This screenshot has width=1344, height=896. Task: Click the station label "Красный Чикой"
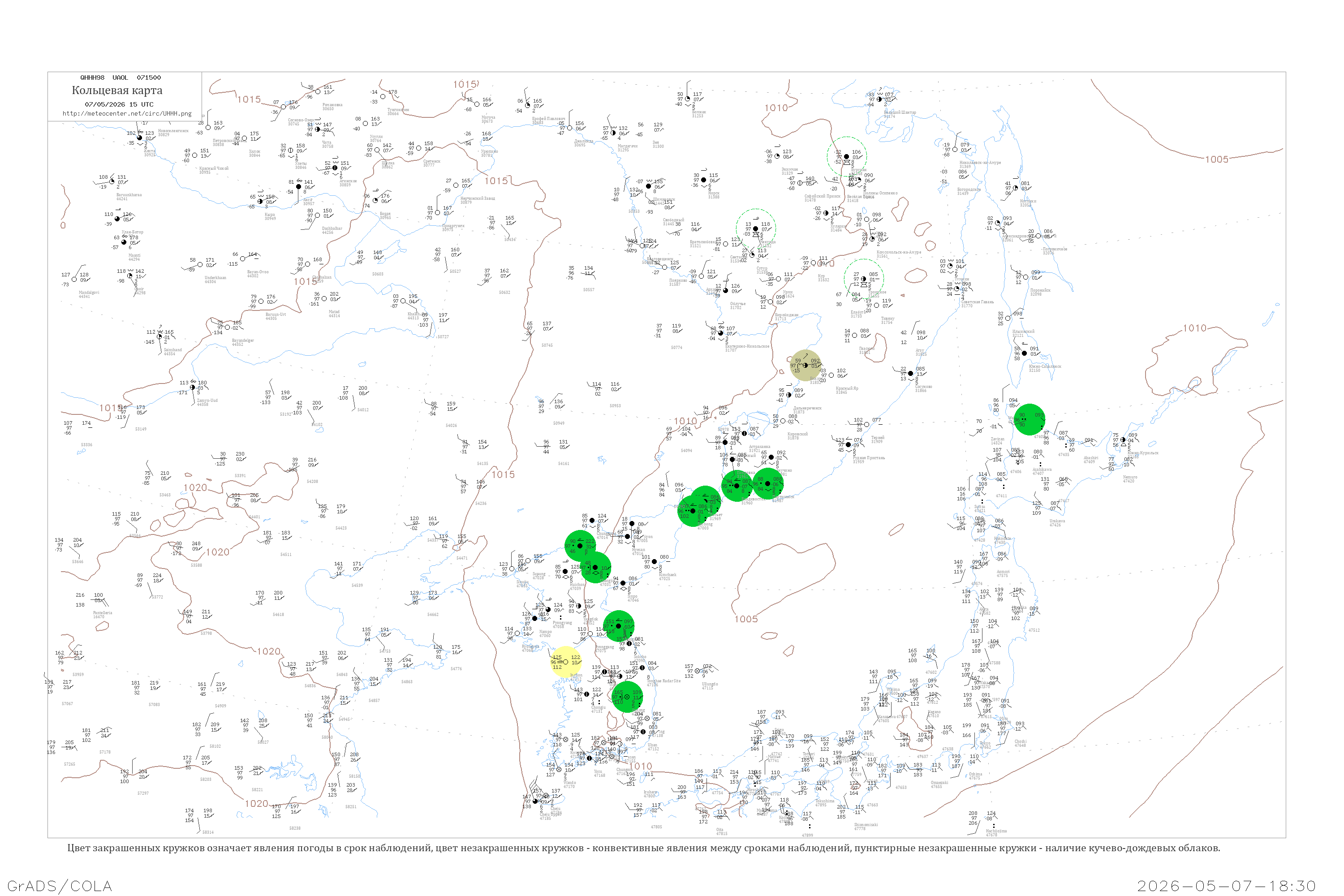214,168
